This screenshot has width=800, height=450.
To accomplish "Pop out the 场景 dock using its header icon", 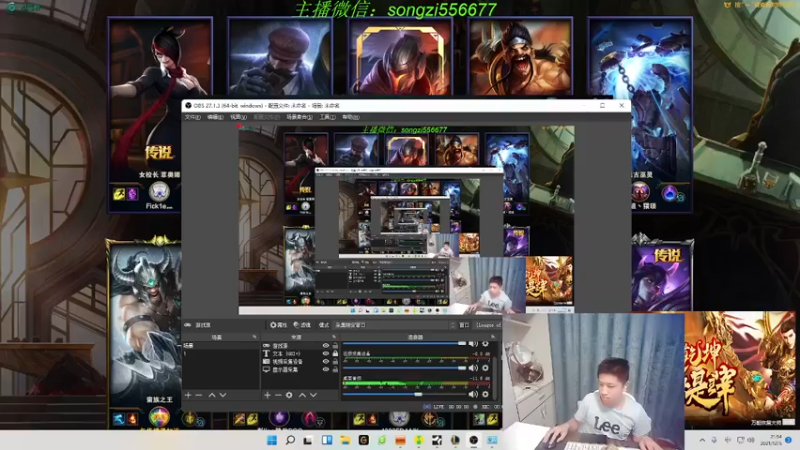I will point(254,337).
